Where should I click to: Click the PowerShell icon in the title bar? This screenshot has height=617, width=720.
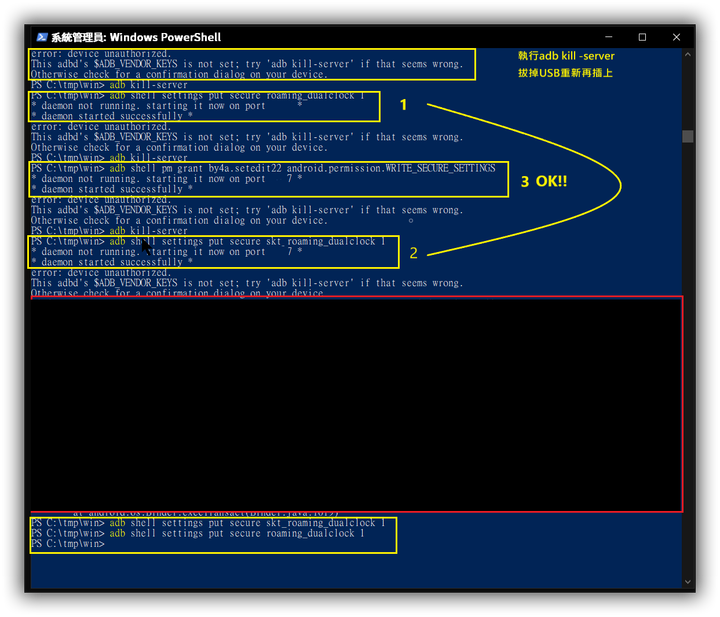pos(42,37)
